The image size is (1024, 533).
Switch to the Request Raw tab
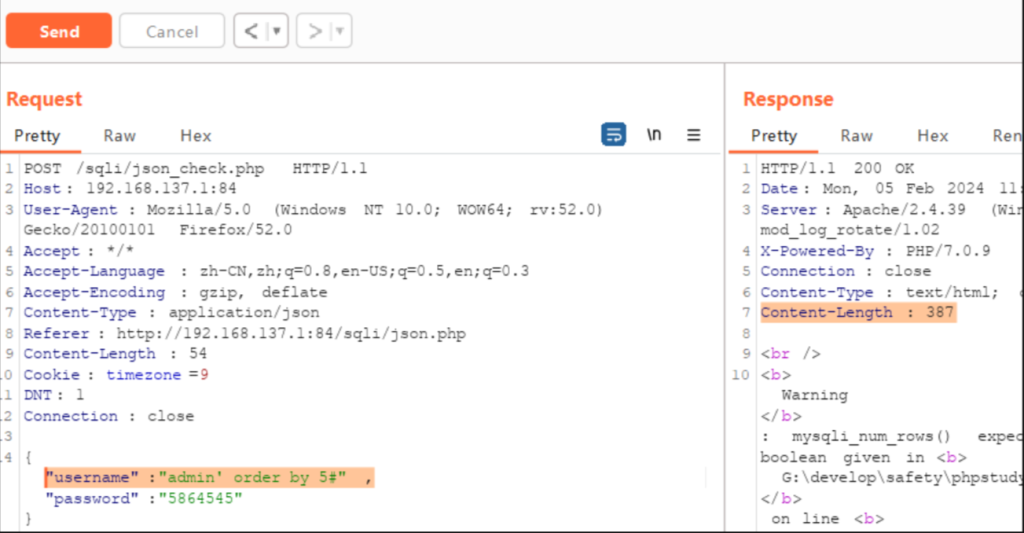point(120,136)
